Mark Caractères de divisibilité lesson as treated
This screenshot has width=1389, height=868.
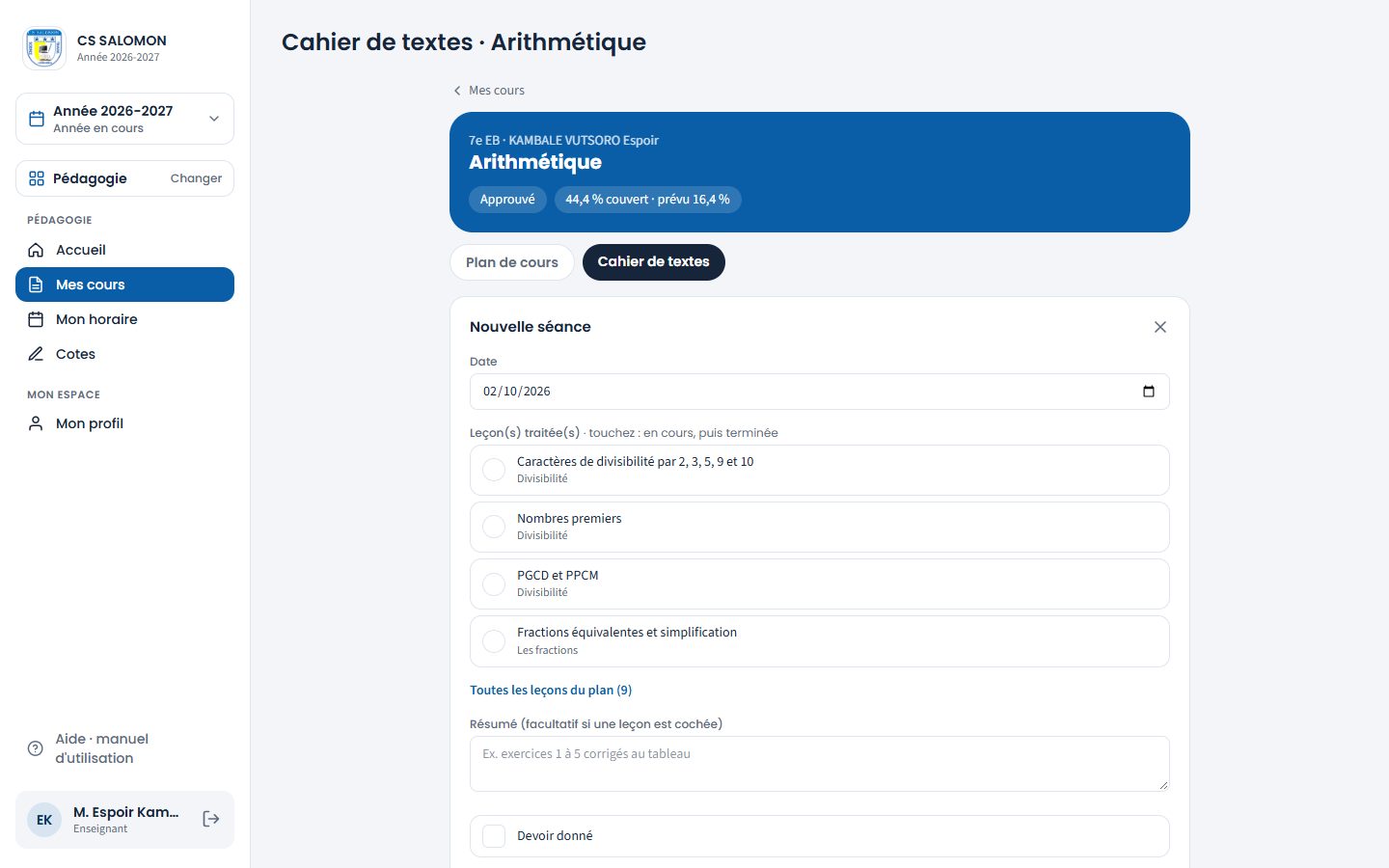(494, 470)
